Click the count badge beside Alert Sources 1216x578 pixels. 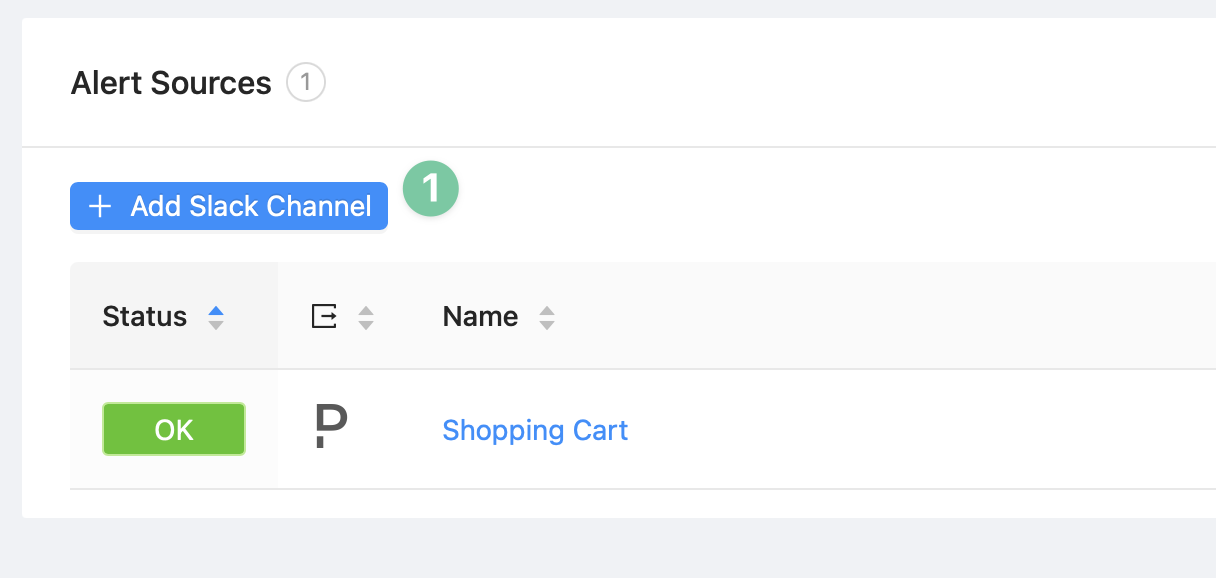(306, 83)
